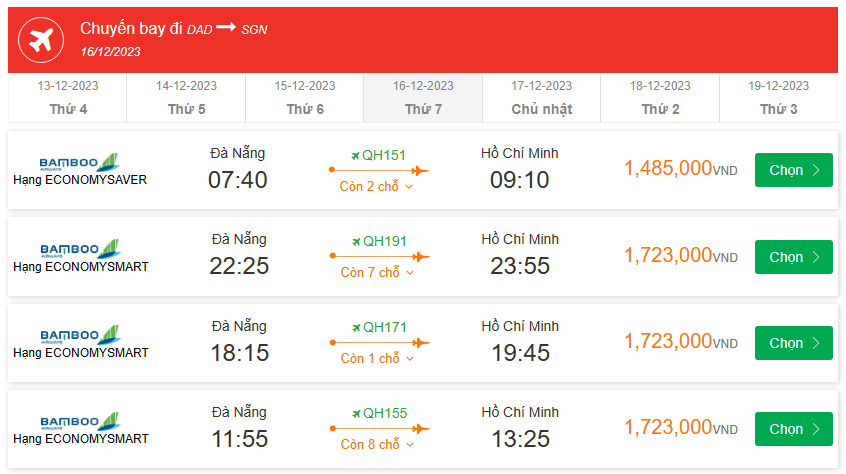Click green plane icon beside QH191
Viewport: 846px width, 474px height.
355,241
